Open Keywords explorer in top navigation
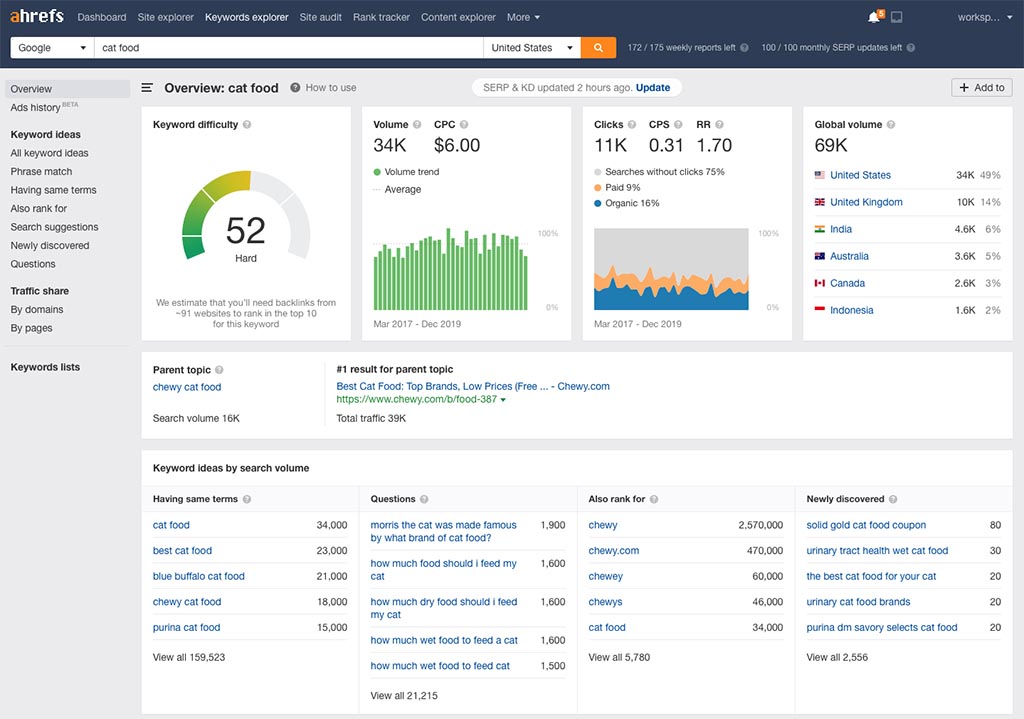The width and height of the screenshot is (1024, 719). click(x=246, y=17)
